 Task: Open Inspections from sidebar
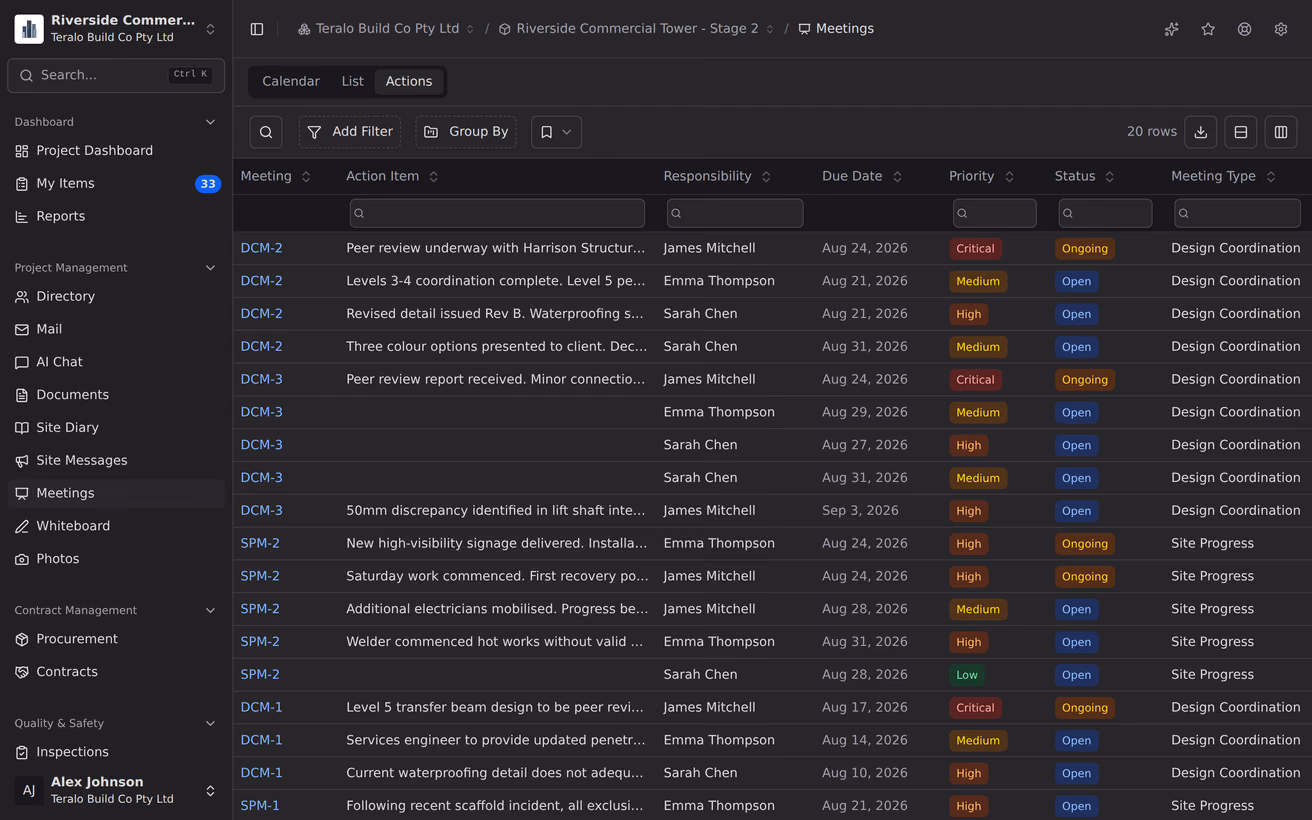point(116,752)
